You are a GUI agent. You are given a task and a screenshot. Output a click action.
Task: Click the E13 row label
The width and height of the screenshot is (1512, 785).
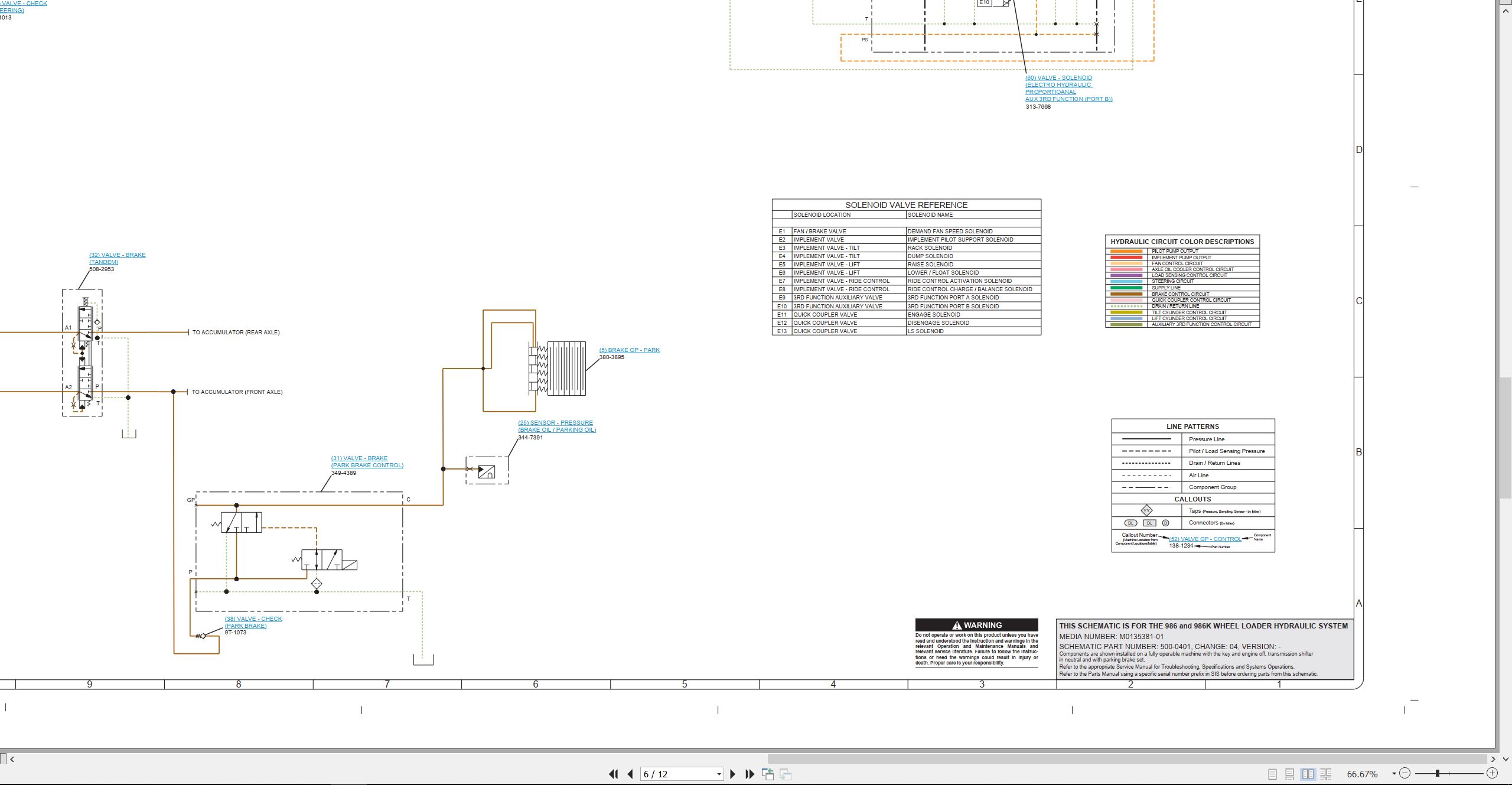782,331
